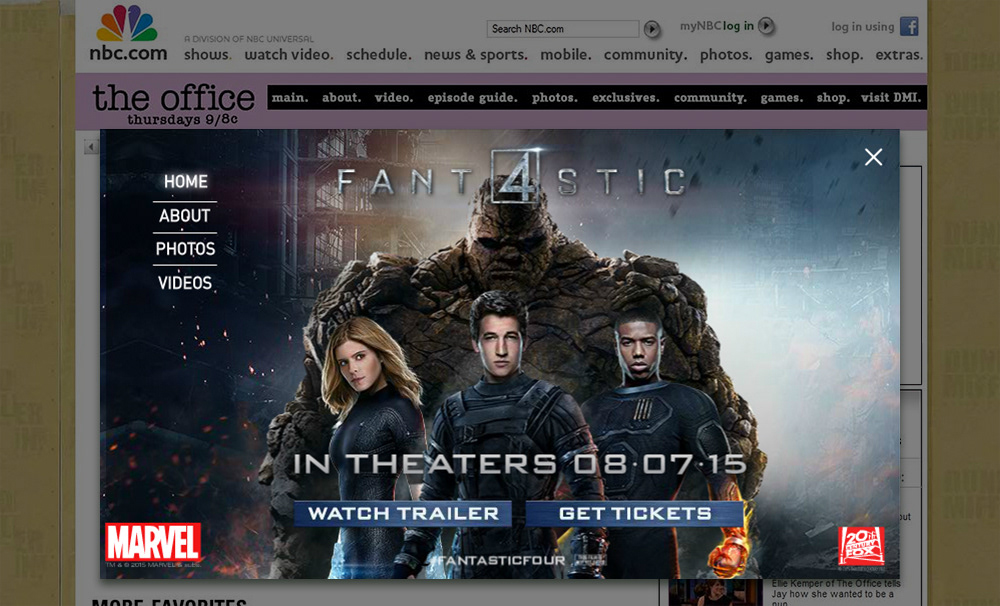The height and width of the screenshot is (606, 1000).
Task: Click the GET TICKETS button
Action: pyautogui.click(x=635, y=514)
